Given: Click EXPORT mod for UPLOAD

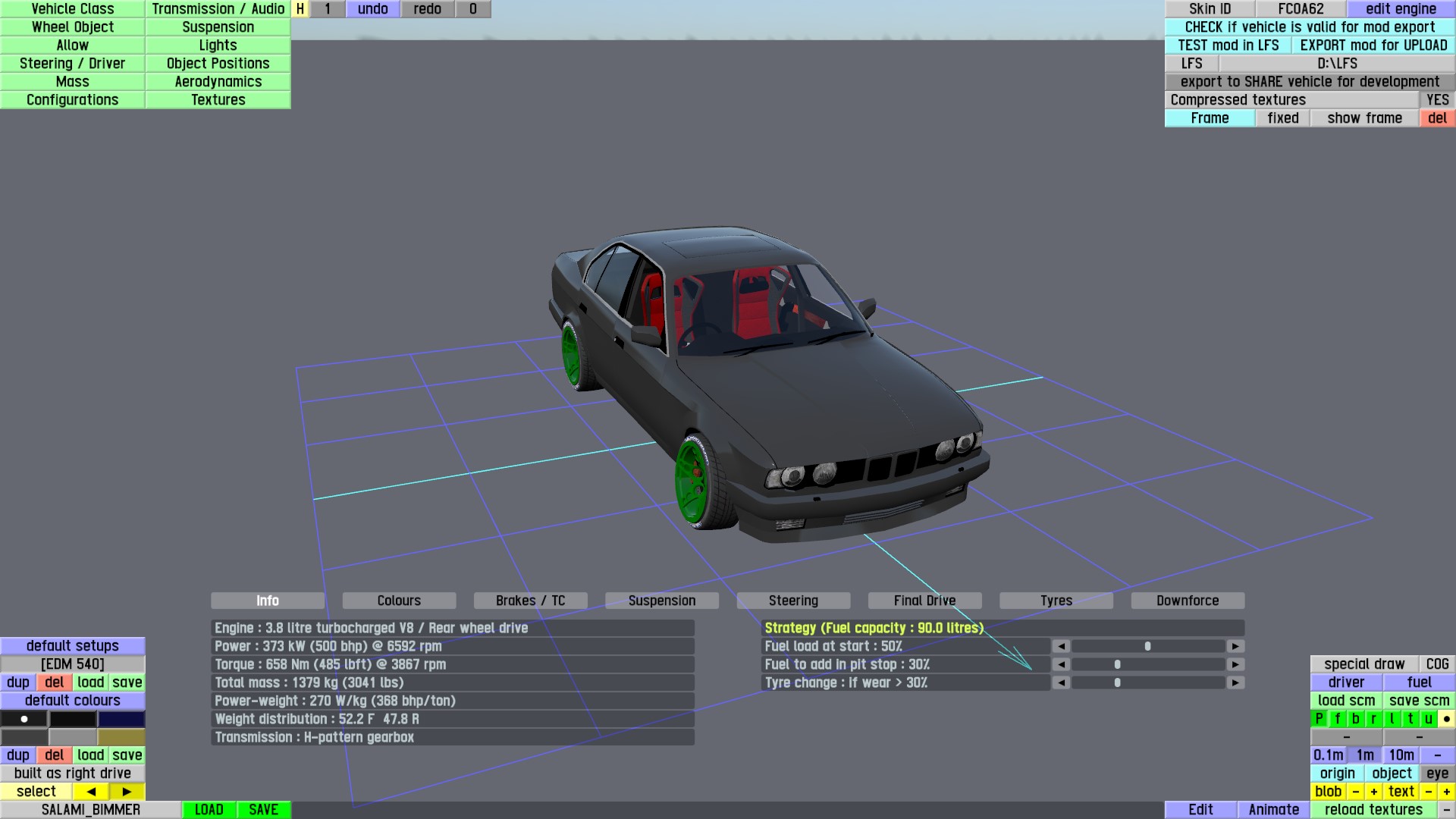Looking at the screenshot, I should coord(1373,45).
